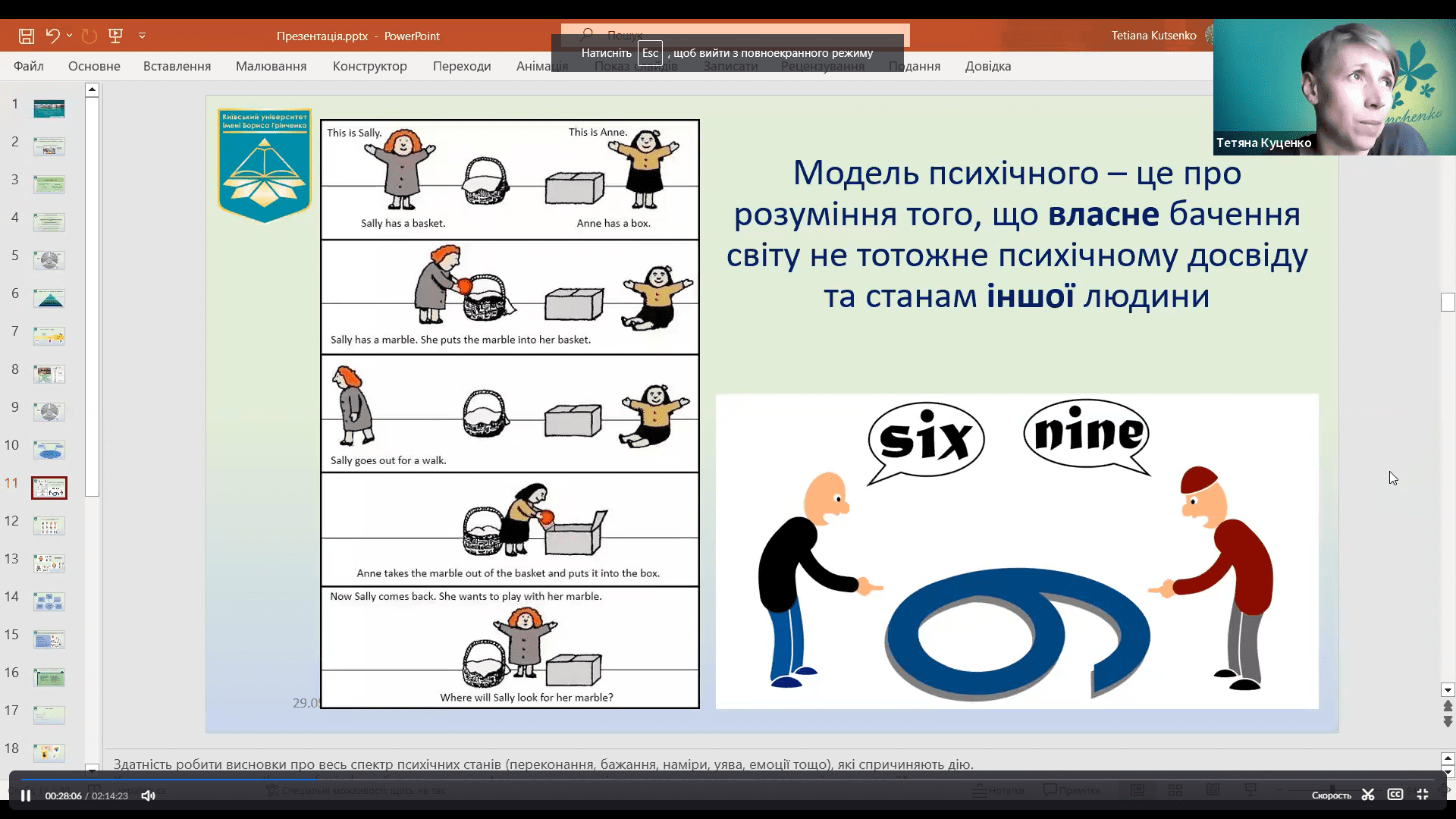Toggle Нотатки in the status bar
1456x819 pixels.
pos(999,789)
